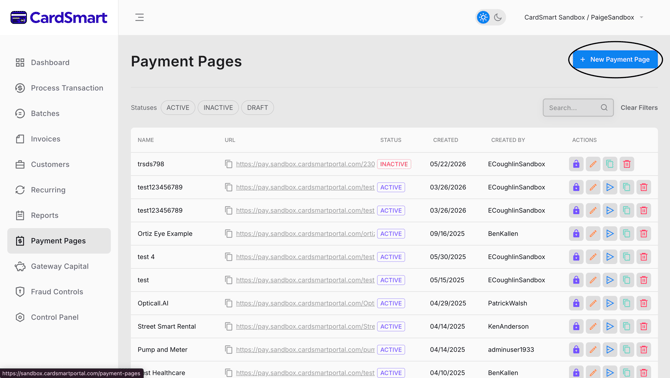Click the NAME column header

click(x=146, y=140)
